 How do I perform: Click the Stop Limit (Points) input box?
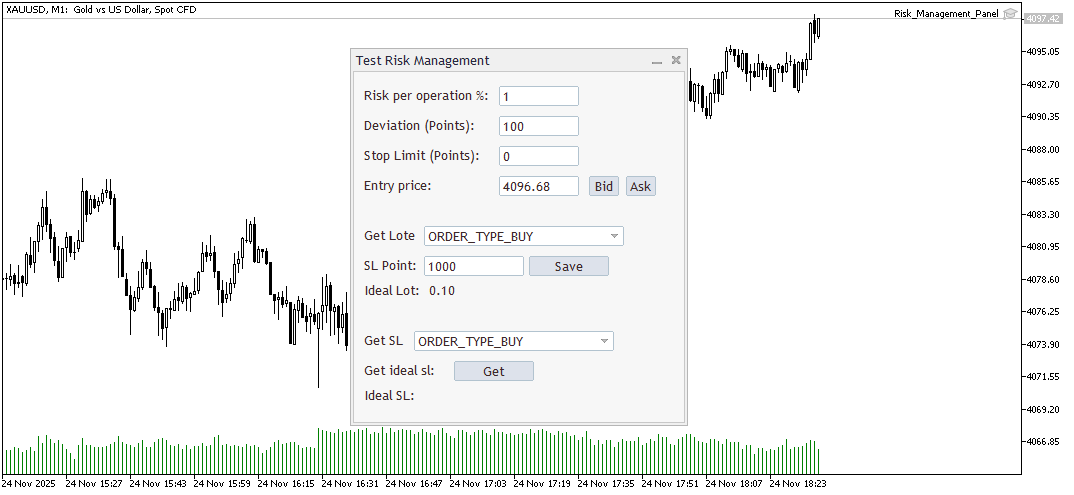(x=539, y=156)
